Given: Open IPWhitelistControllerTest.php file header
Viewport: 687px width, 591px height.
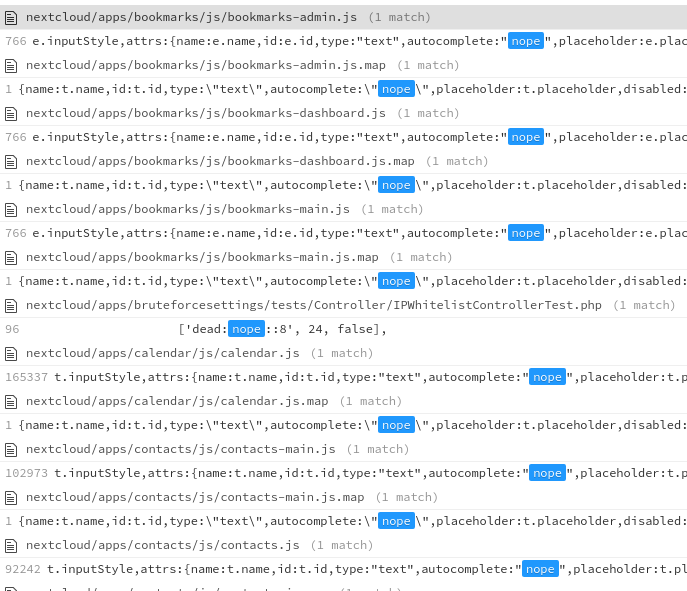Looking at the screenshot, I should (x=344, y=305).
